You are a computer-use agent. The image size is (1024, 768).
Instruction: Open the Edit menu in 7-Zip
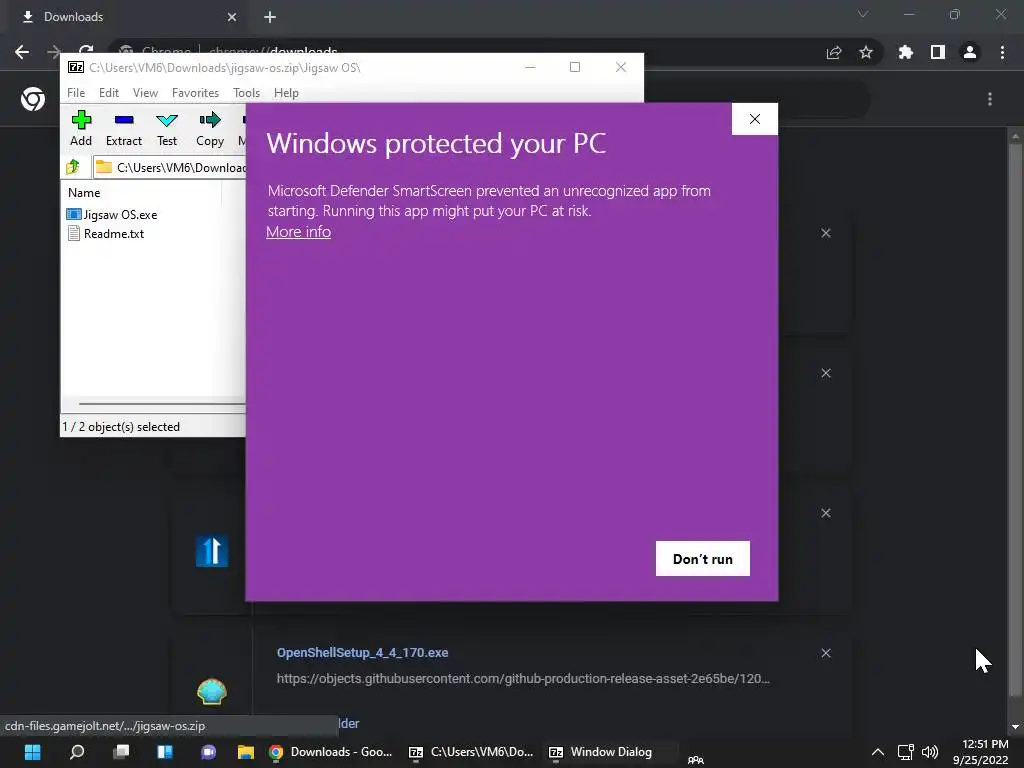[x=108, y=93]
